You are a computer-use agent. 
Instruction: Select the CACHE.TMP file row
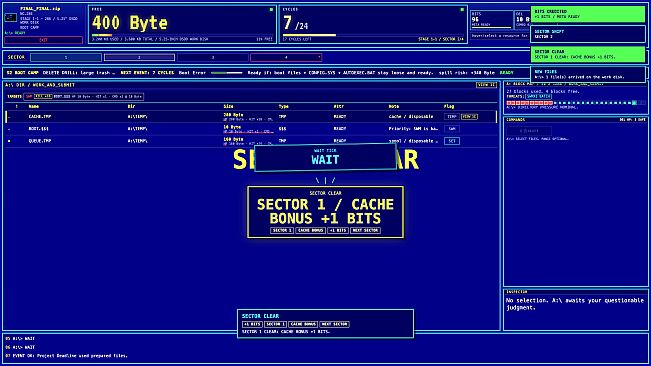[x=251, y=117]
